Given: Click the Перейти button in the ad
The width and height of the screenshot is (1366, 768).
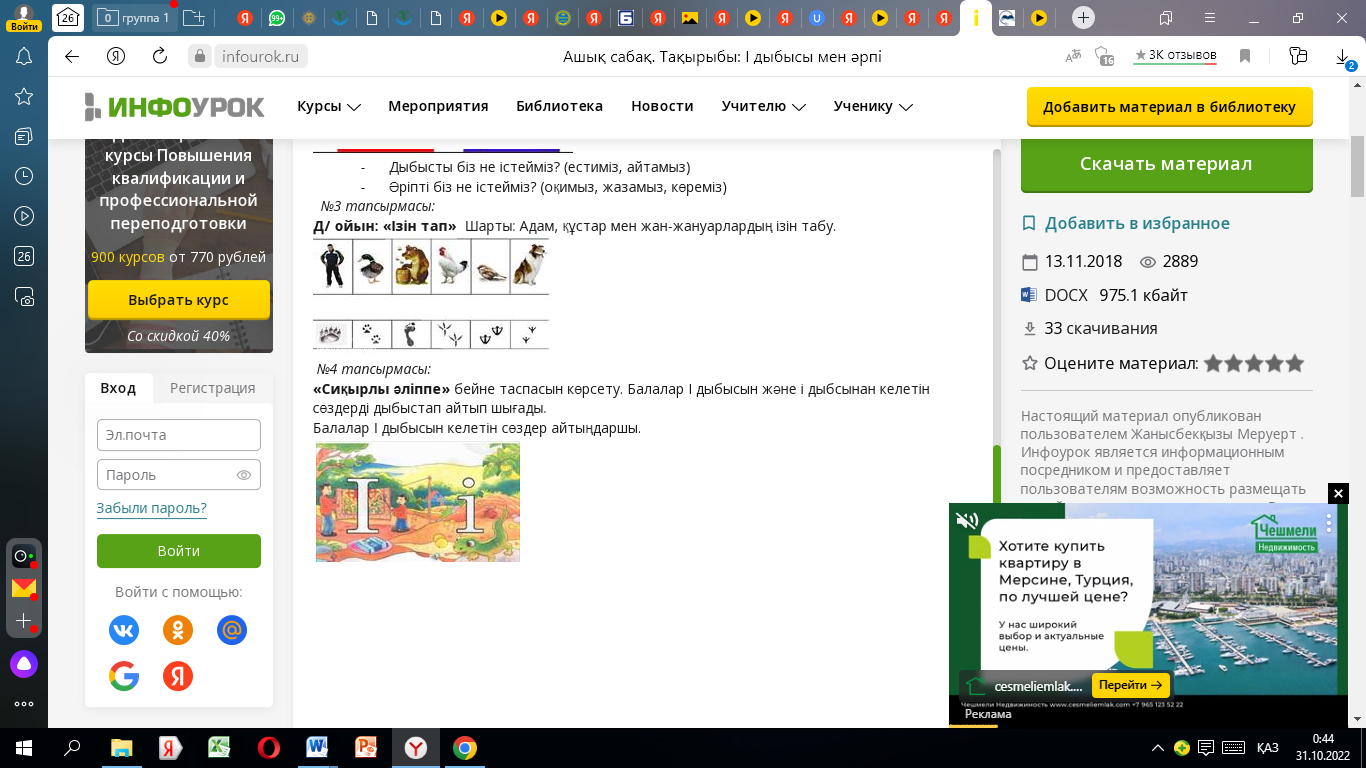Looking at the screenshot, I should click(x=1131, y=685).
